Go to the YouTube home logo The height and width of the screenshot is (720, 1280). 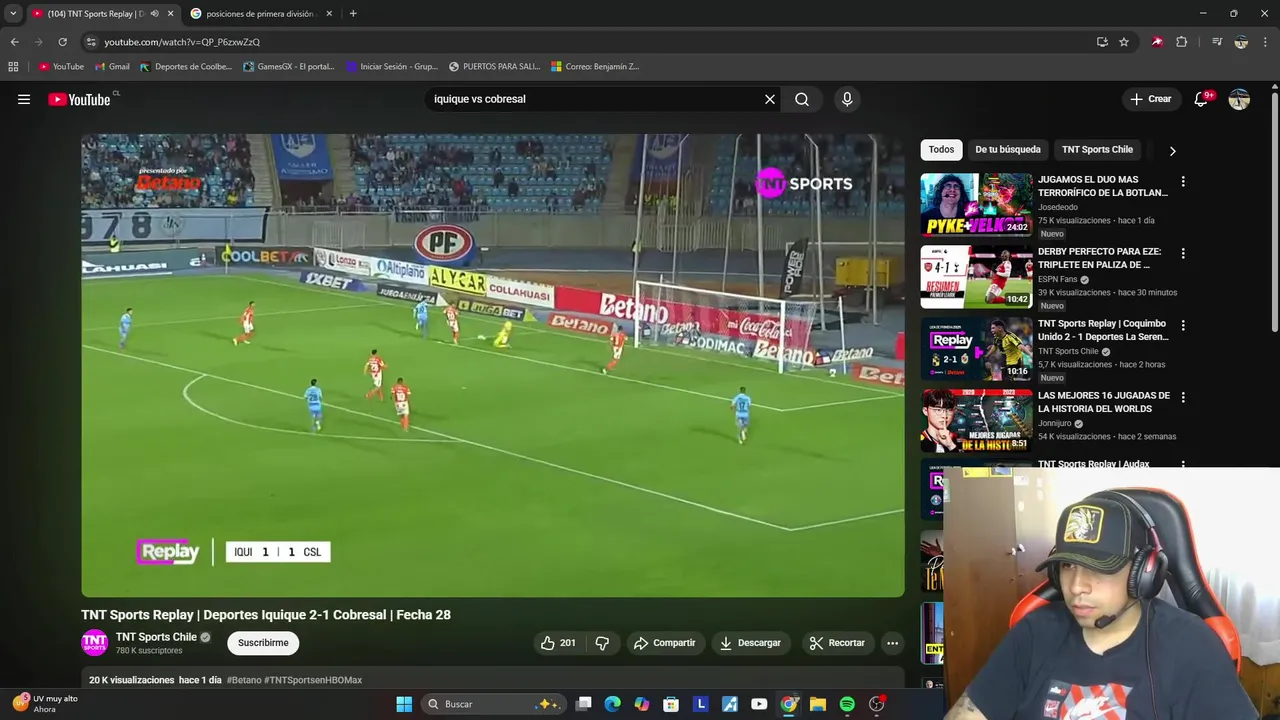(79, 99)
